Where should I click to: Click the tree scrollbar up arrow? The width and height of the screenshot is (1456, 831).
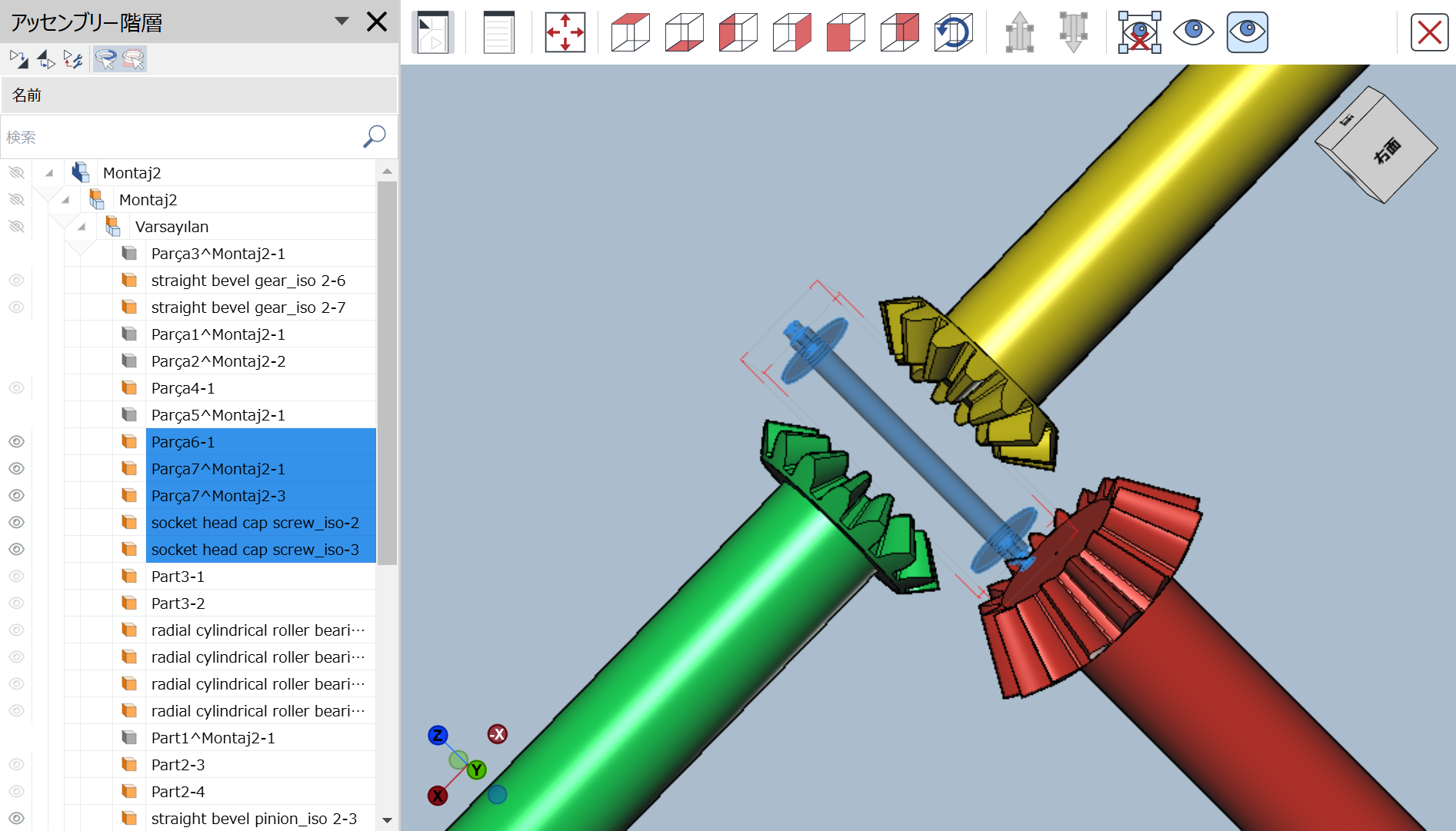click(x=387, y=171)
